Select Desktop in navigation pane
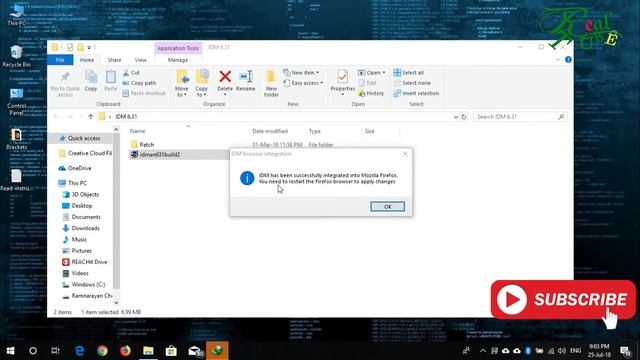640x360 pixels. 78,206
